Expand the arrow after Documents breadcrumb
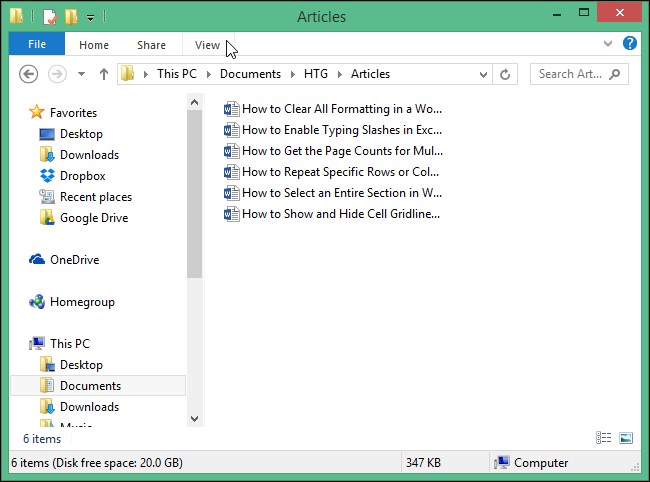The width and height of the screenshot is (650, 482). click(x=293, y=74)
